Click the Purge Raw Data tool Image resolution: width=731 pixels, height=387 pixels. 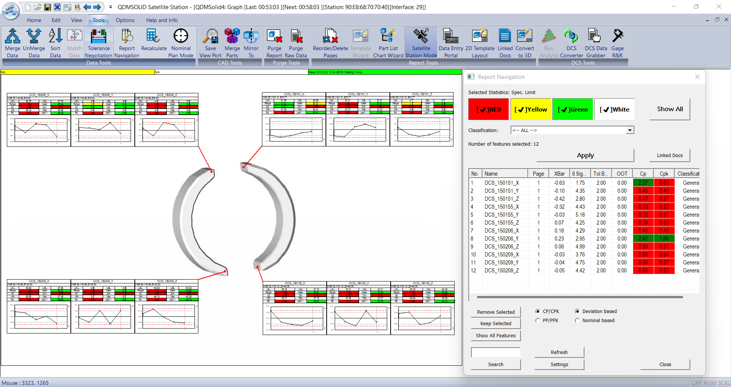pos(296,43)
